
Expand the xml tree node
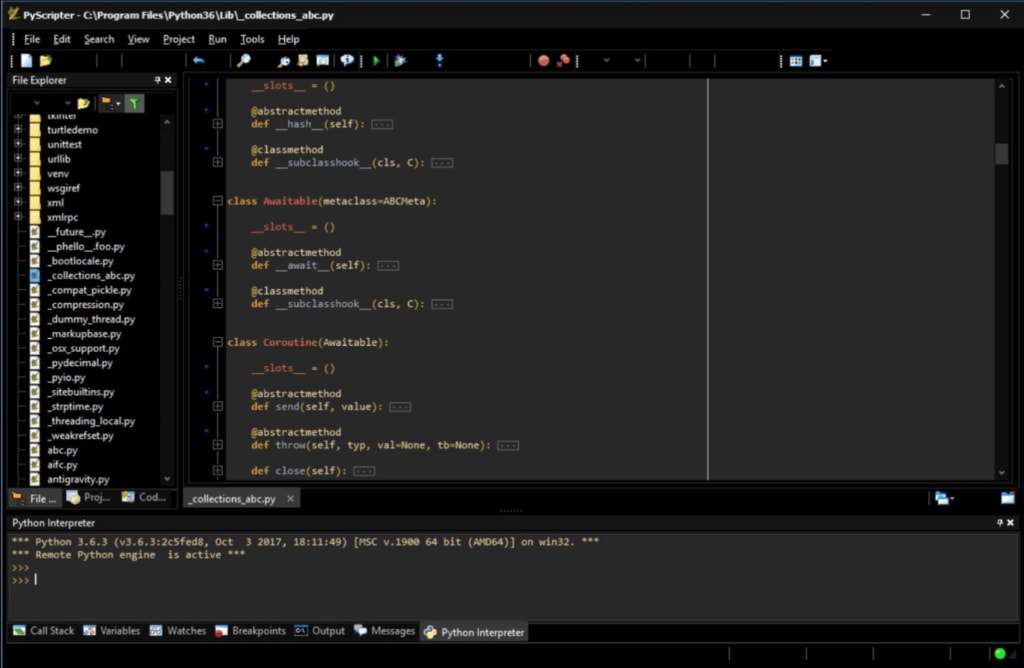pos(20,202)
